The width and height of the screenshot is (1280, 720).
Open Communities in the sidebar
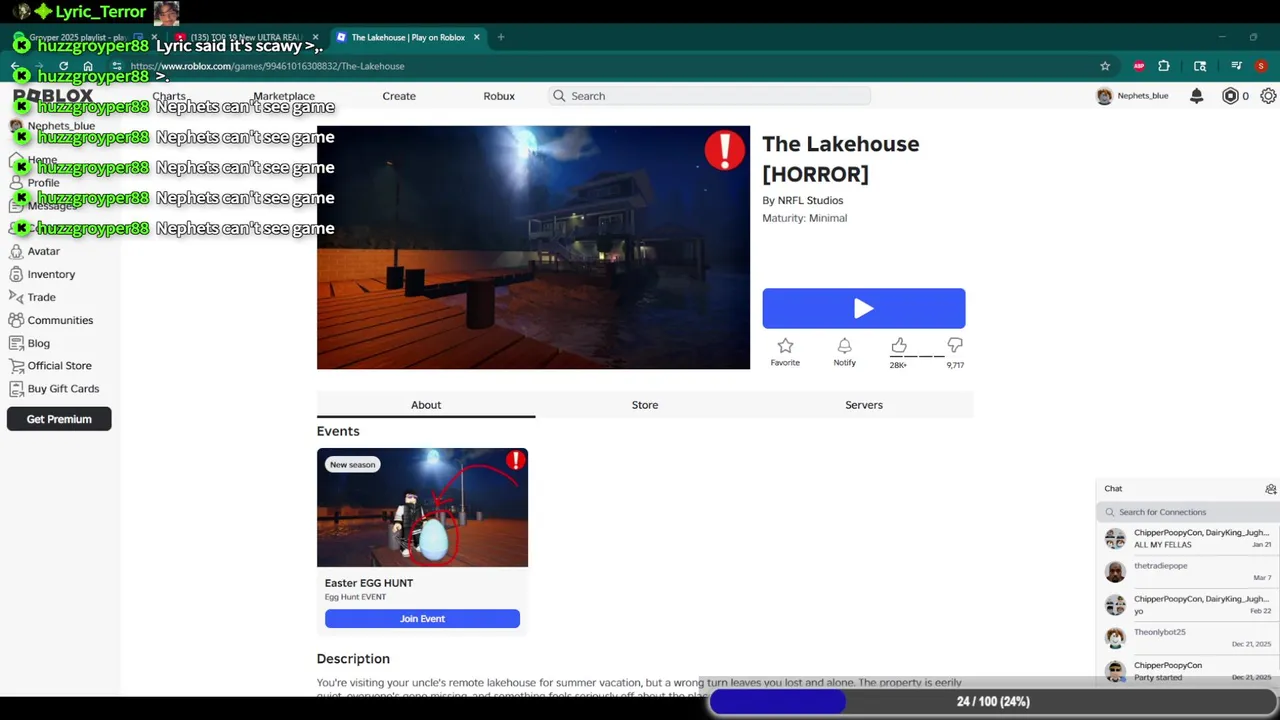pos(51,320)
